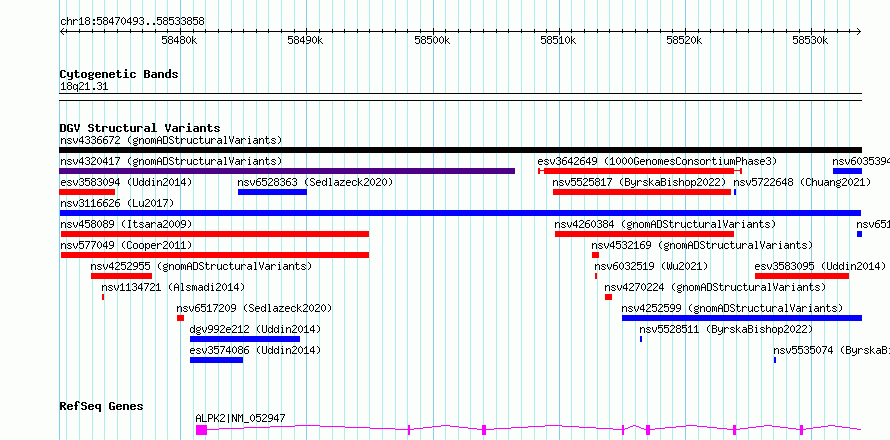The height and width of the screenshot is (440, 890).
Task: Open nsv1134721 (Alsmadi2014) label
Action: pos(173,287)
